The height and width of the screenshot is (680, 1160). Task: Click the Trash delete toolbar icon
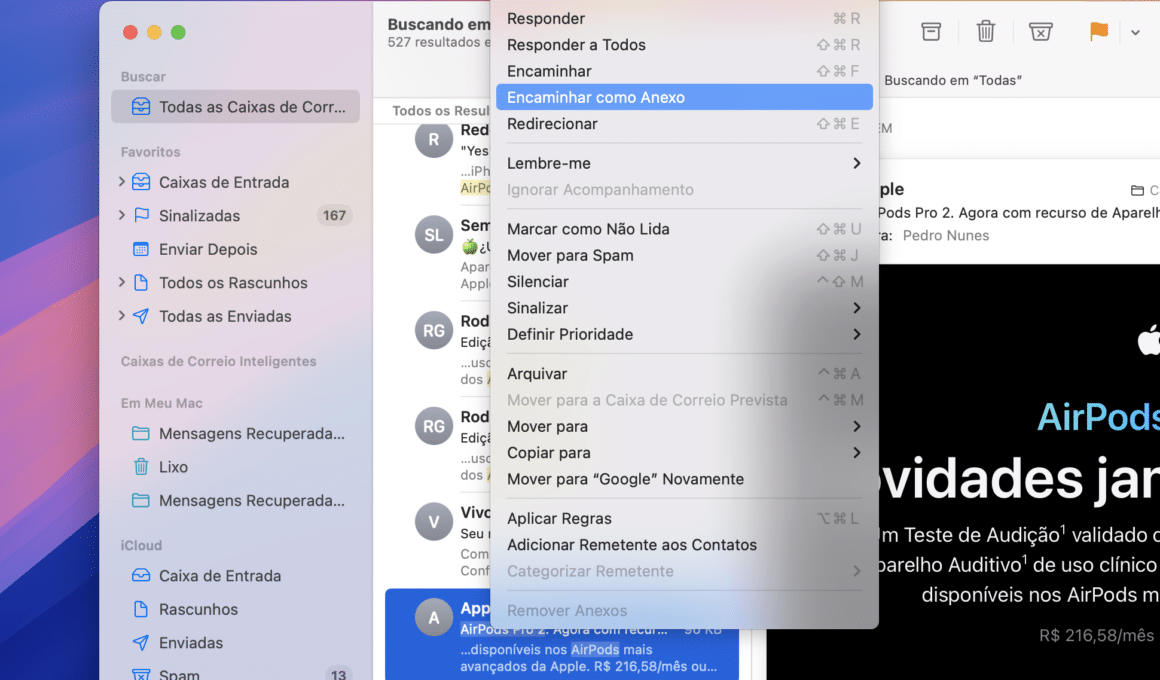click(x=985, y=31)
